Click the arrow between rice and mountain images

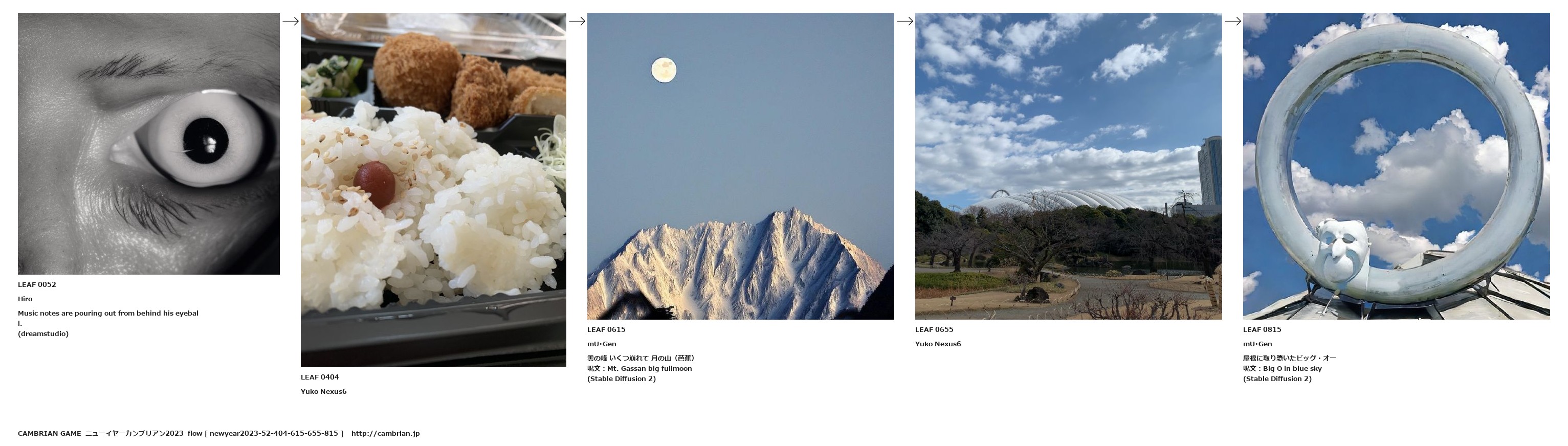(x=577, y=21)
